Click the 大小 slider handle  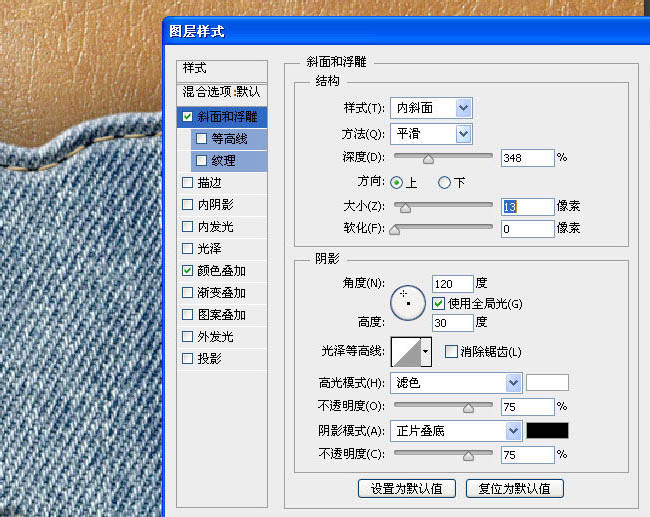(x=405, y=208)
